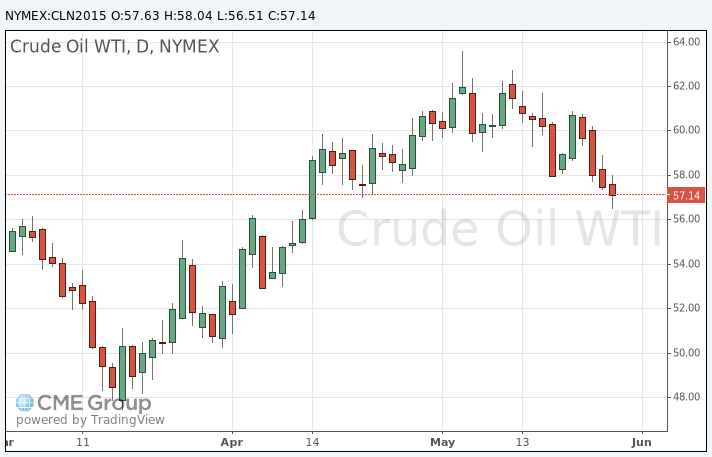Click the May date label on time axis
Screen dimensions: 712x457
(443, 442)
